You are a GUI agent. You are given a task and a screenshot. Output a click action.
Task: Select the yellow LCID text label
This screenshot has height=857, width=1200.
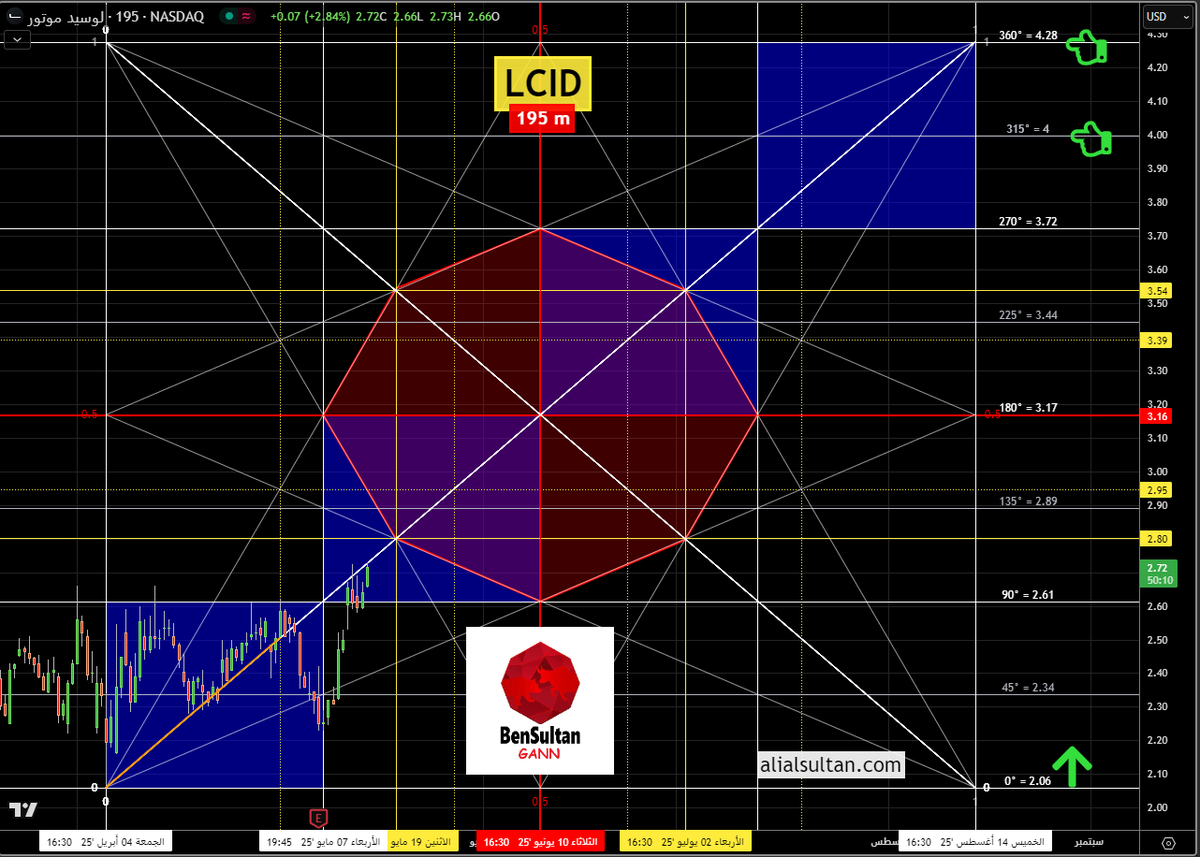coord(541,84)
